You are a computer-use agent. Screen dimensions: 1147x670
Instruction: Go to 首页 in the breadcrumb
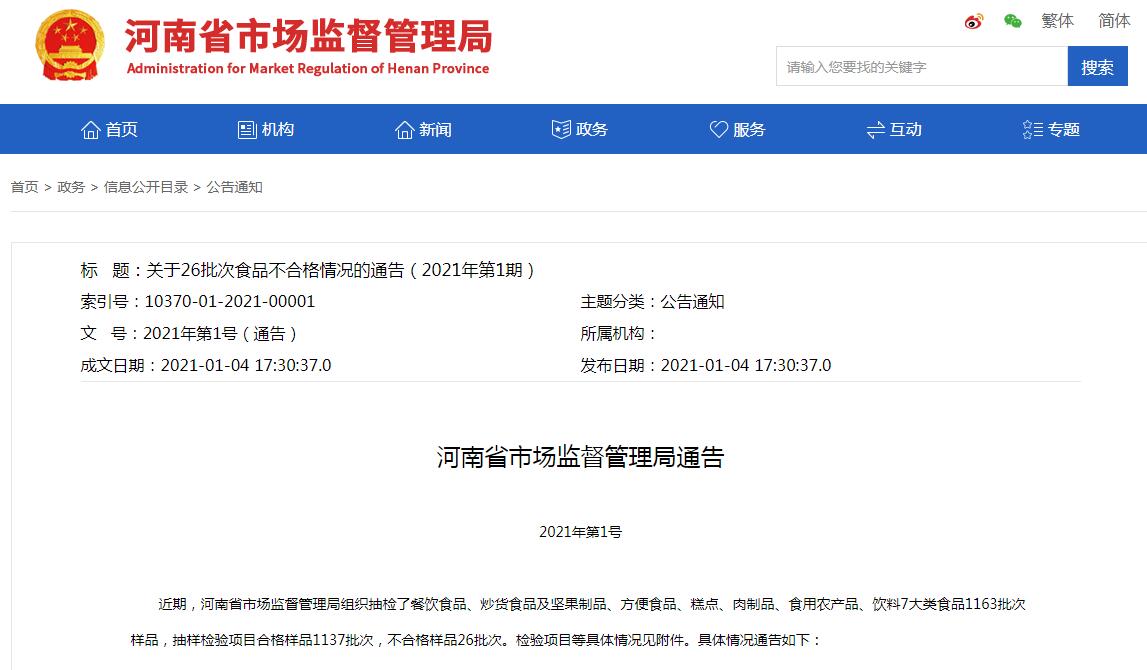coord(24,187)
